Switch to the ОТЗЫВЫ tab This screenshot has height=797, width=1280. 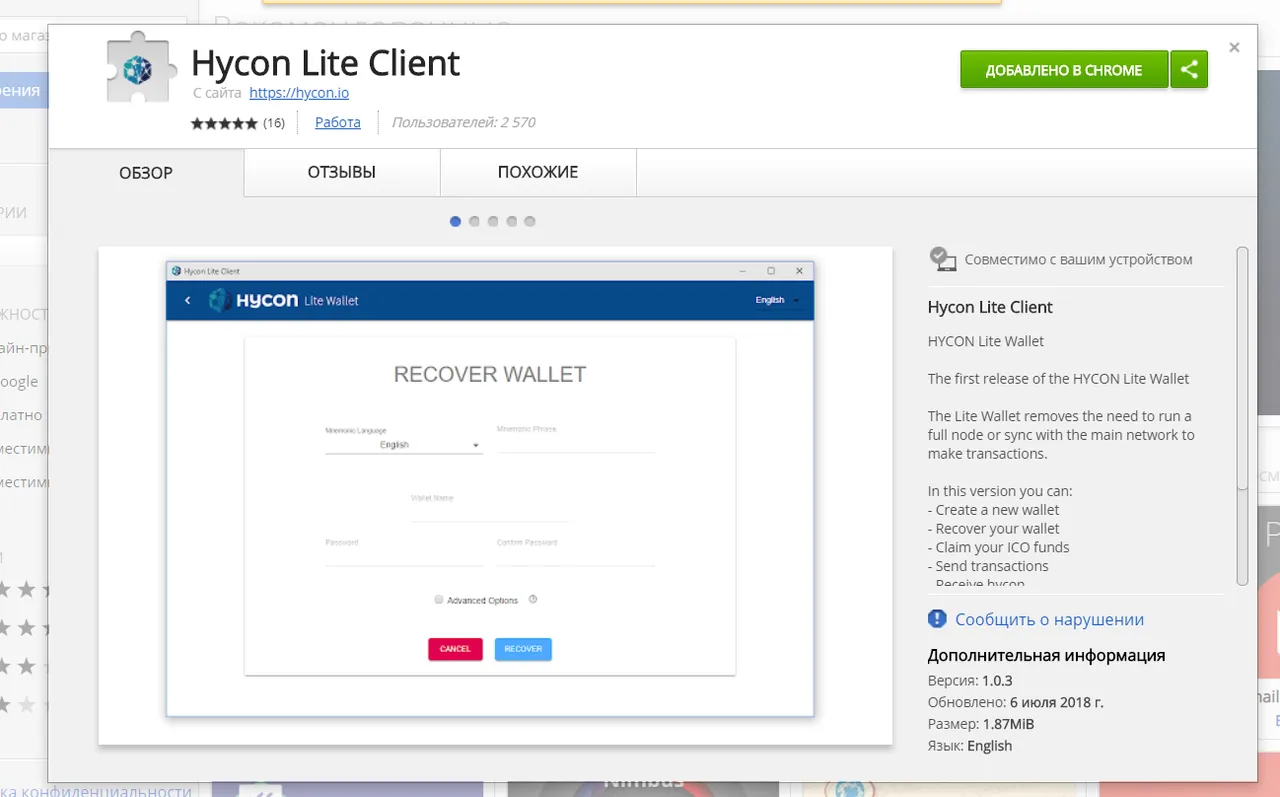[x=342, y=172]
